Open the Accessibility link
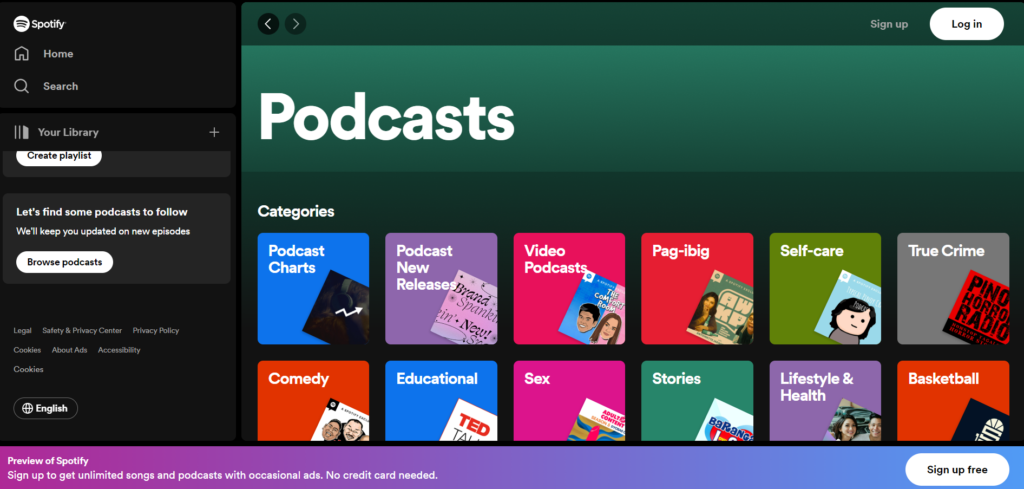 coord(119,350)
